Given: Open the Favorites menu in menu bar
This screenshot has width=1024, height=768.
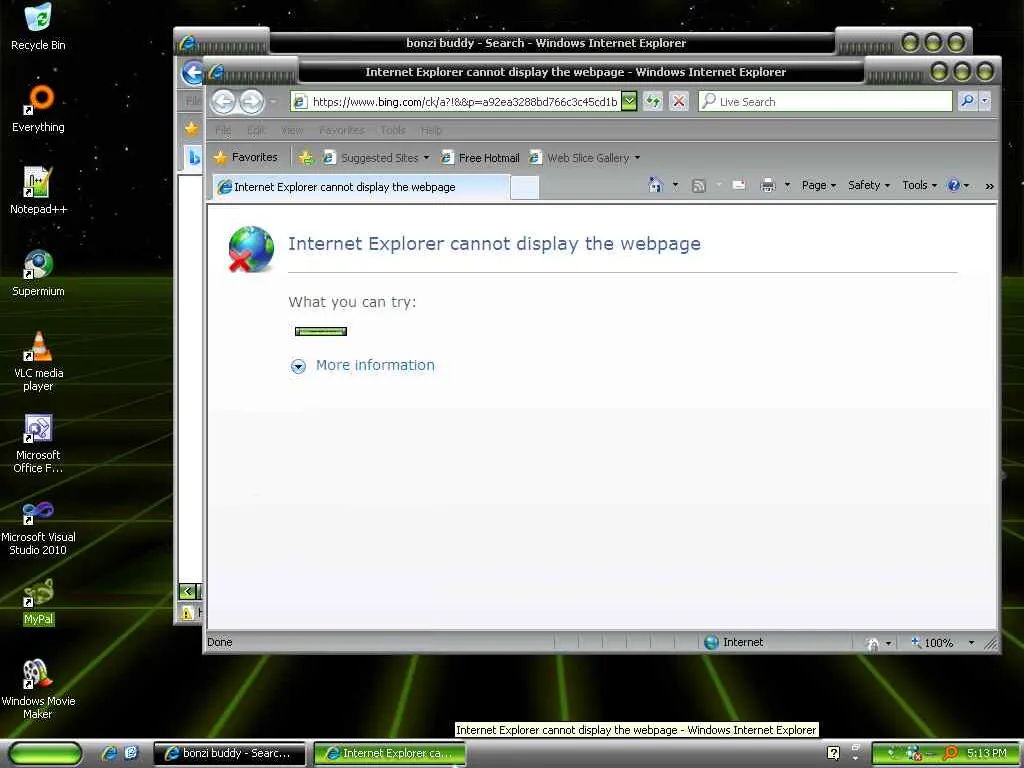Looking at the screenshot, I should [342, 131].
